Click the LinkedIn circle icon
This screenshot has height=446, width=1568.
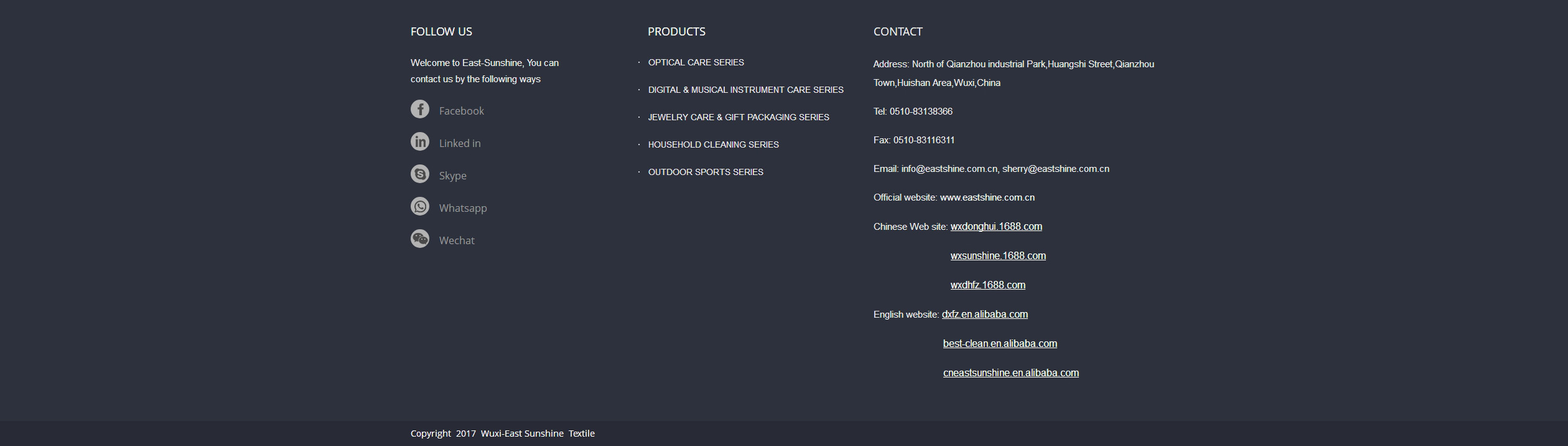[x=420, y=142]
